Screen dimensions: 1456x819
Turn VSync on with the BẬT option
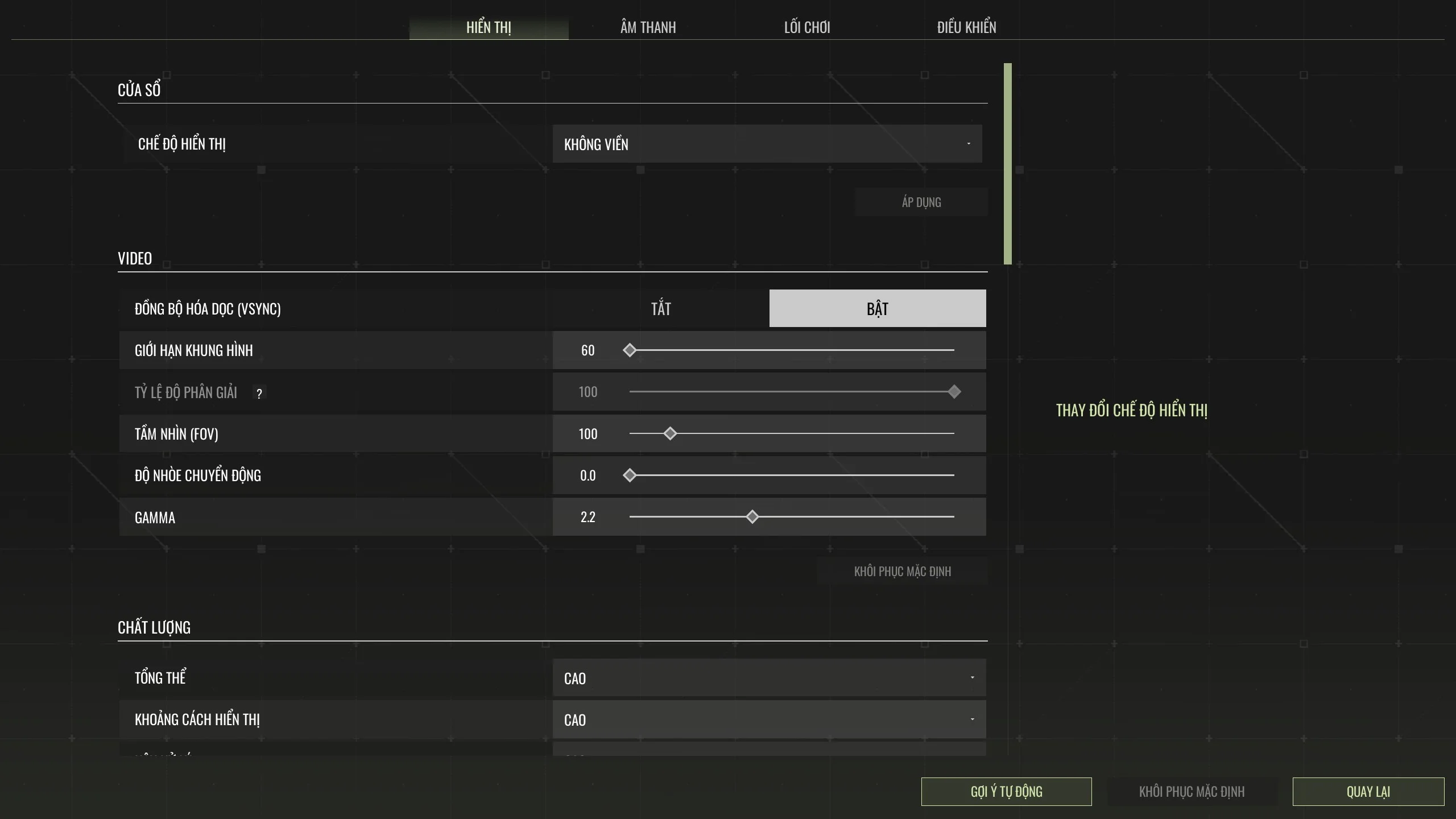point(878,308)
